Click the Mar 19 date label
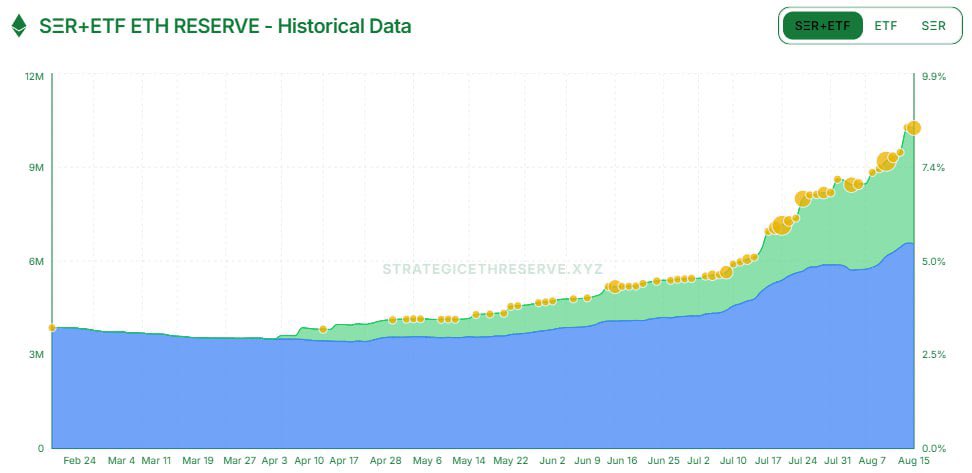Image resolution: width=972 pixels, height=473 pixels. click(x=198, y=461)
